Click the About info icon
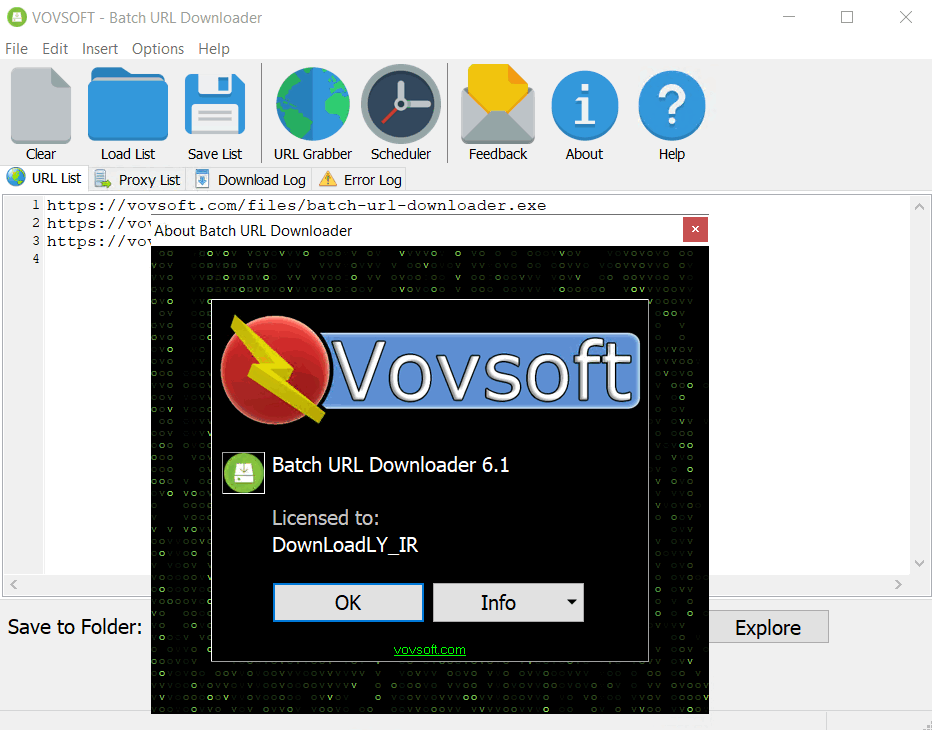 click(x=584, y=105)
